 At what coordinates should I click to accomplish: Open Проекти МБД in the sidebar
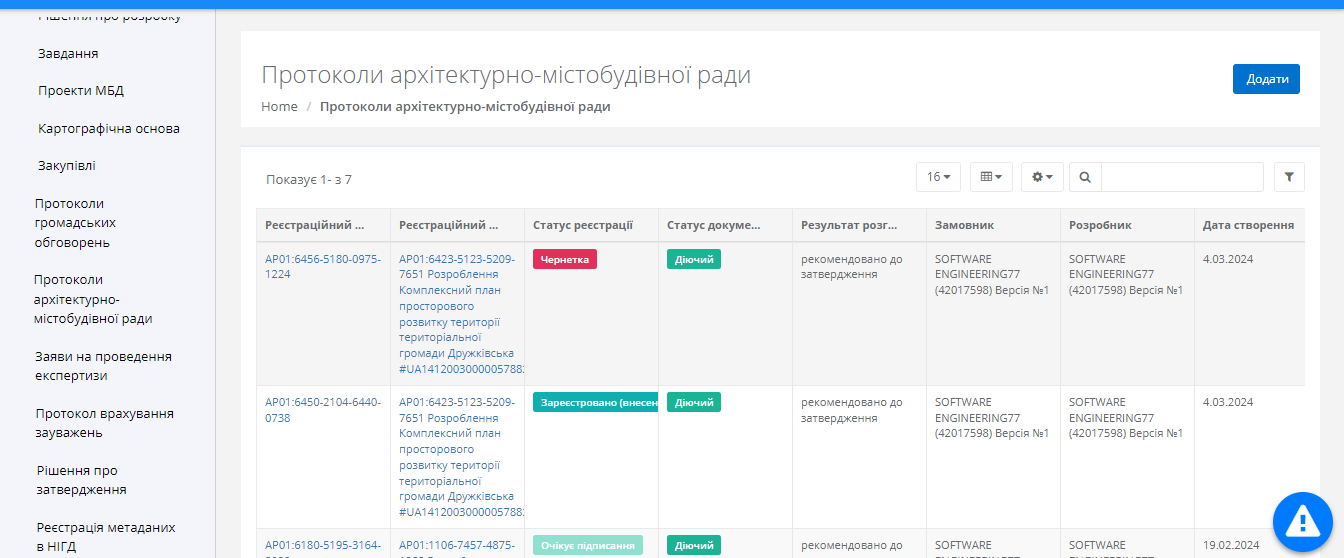[81, 91]
